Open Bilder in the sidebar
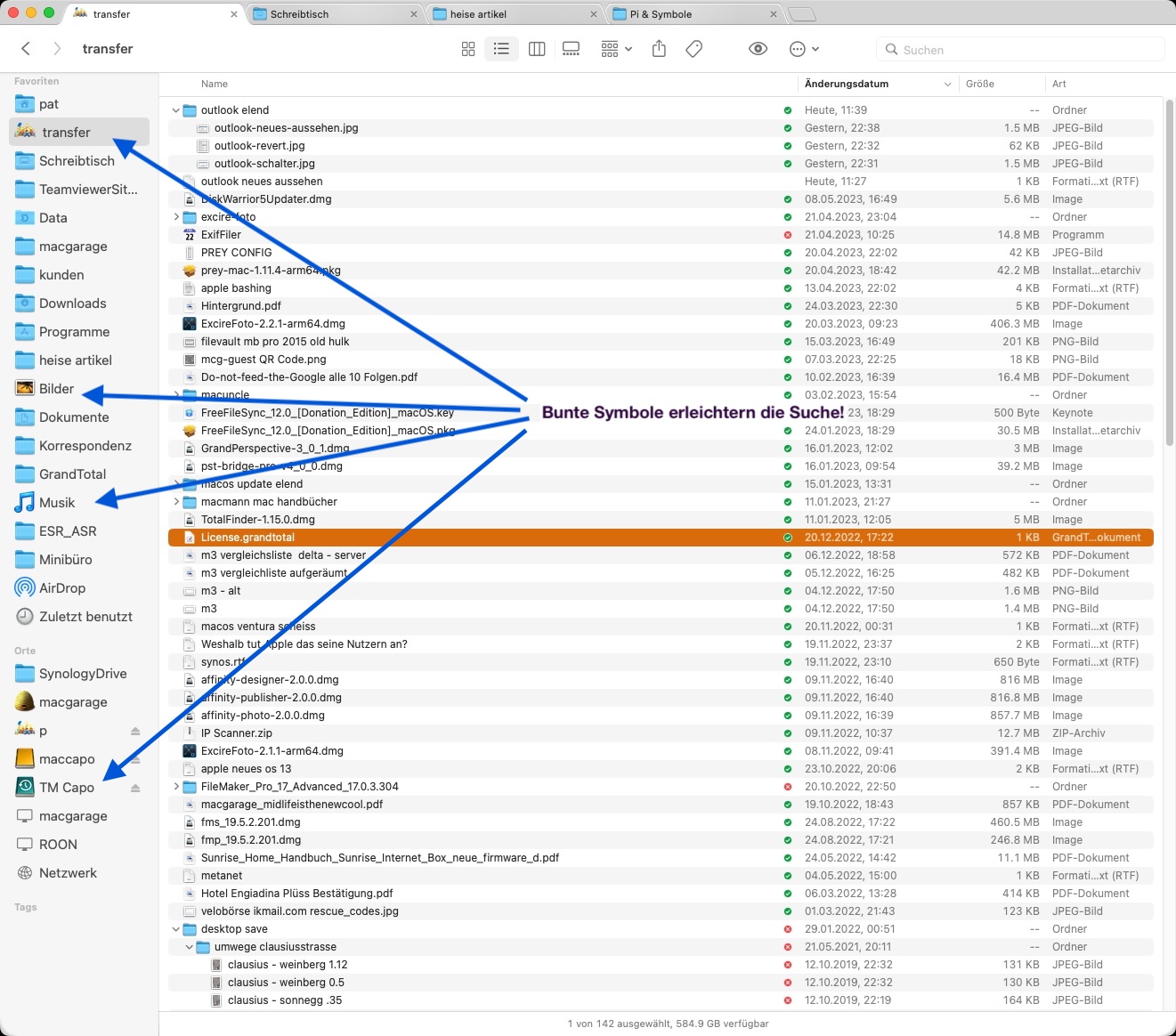 point(79,389)
